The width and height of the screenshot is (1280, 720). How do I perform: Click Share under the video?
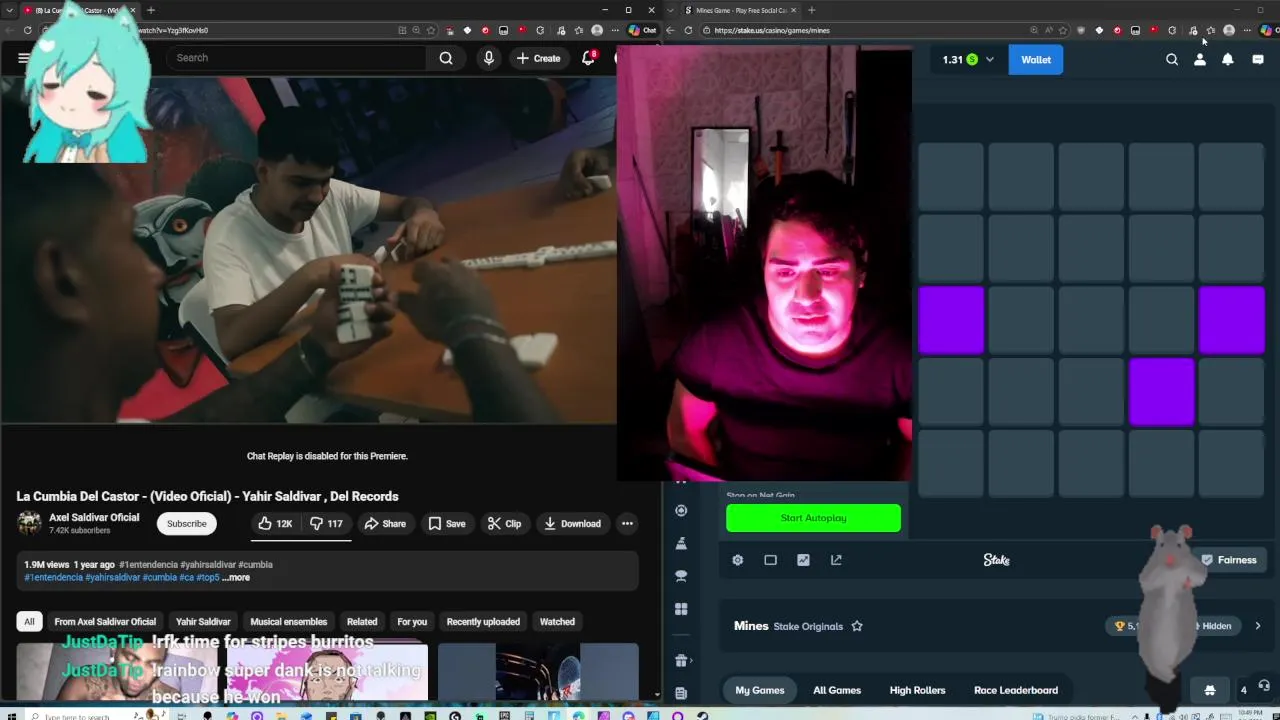(x=385, y=523)
